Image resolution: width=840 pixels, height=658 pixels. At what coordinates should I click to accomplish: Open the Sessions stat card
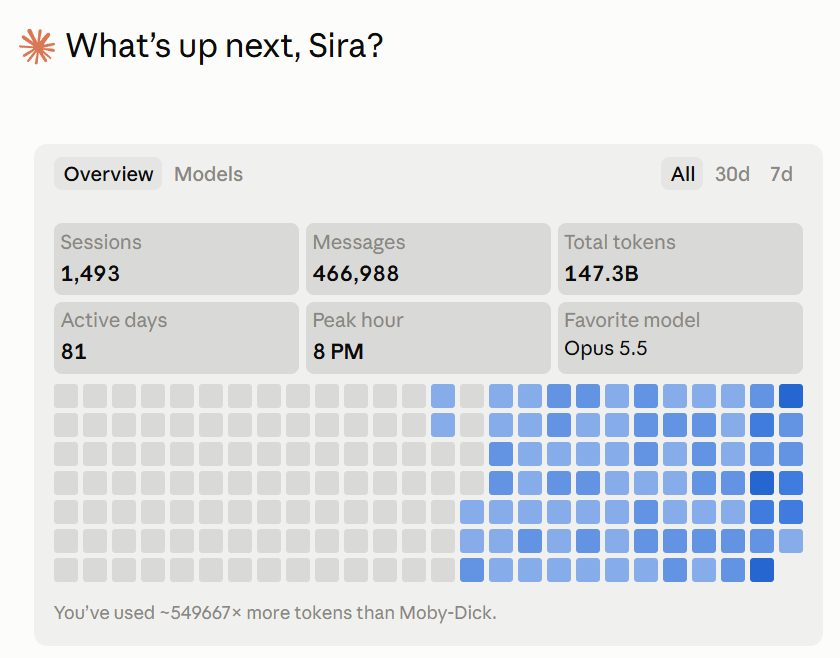pyautogui.click(x=176, y=259)
